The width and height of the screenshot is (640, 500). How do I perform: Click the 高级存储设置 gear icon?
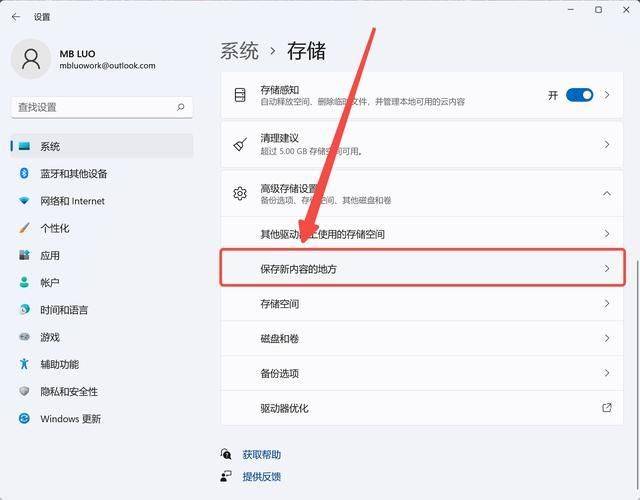240,193
